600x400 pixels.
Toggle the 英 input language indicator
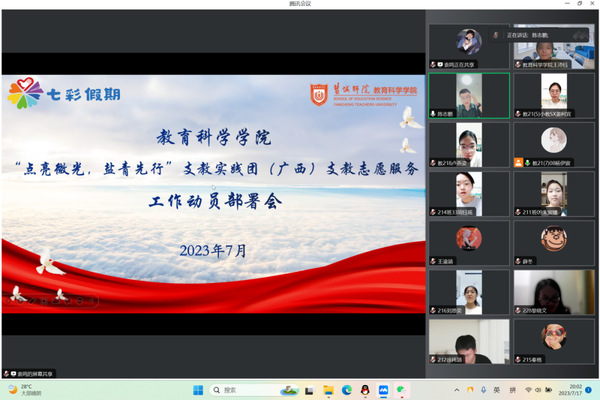(x=497, y=390)
